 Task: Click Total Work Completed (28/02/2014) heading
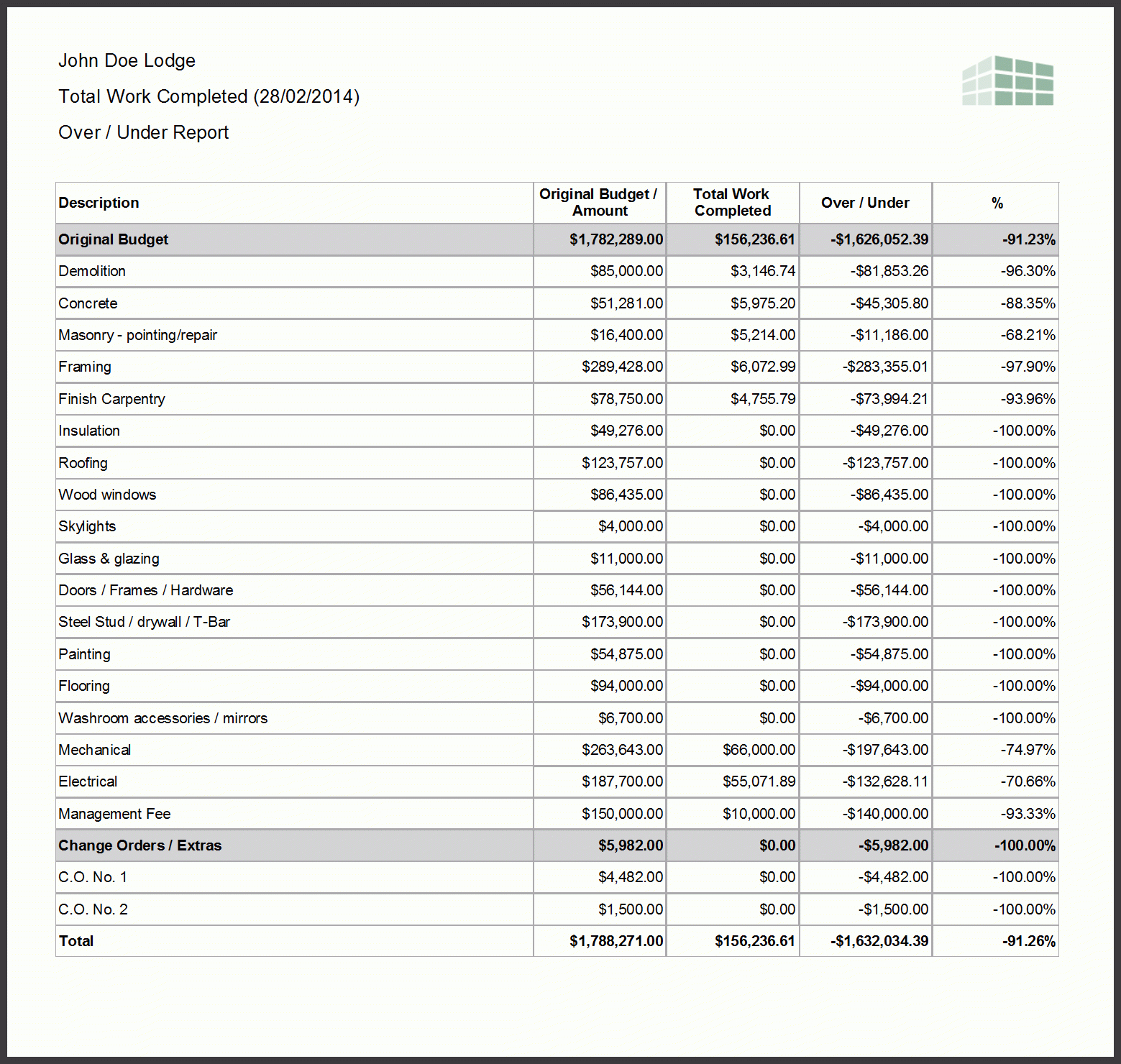209,96
